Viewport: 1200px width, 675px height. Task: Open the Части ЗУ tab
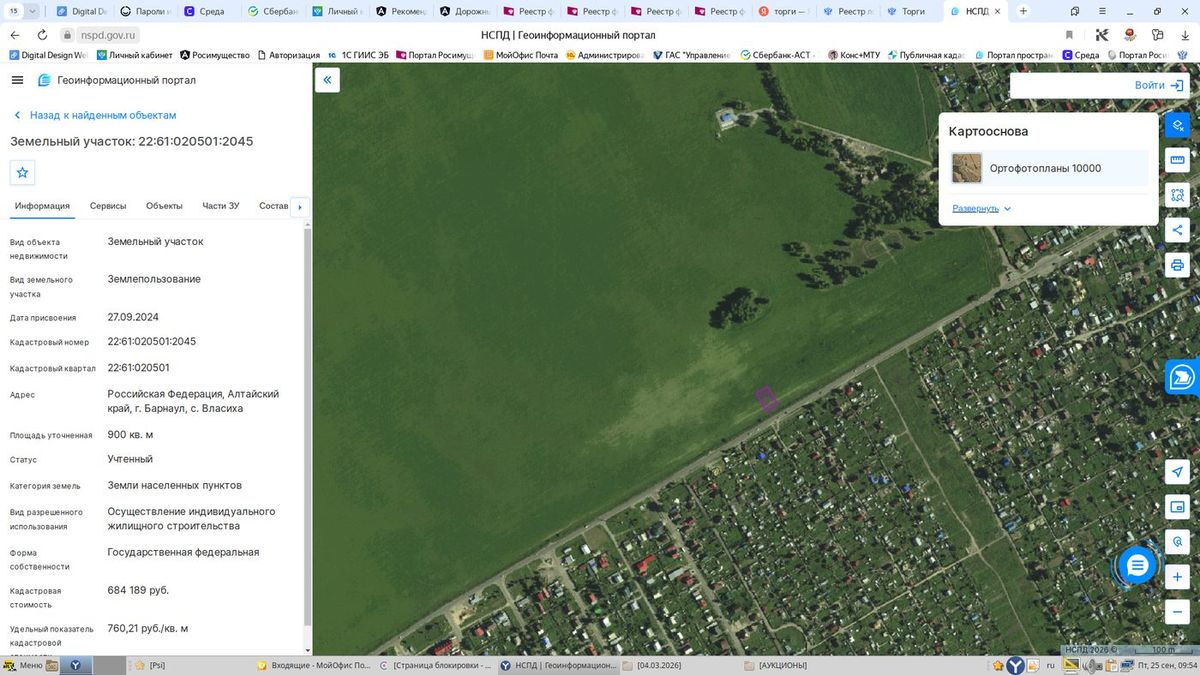[x=221, y=206]
